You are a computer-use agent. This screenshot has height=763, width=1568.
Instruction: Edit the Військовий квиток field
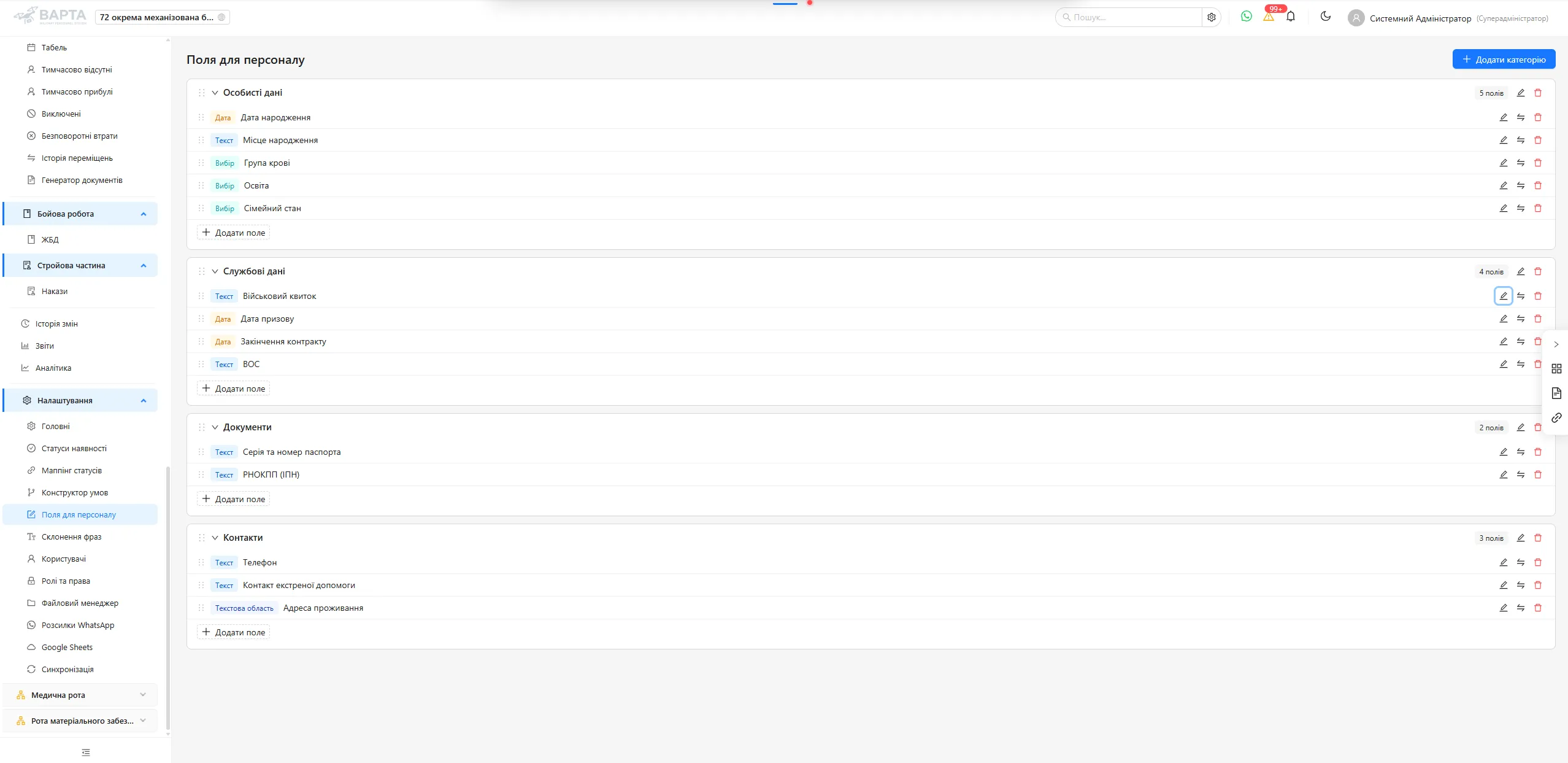(x=1503, y=296)
